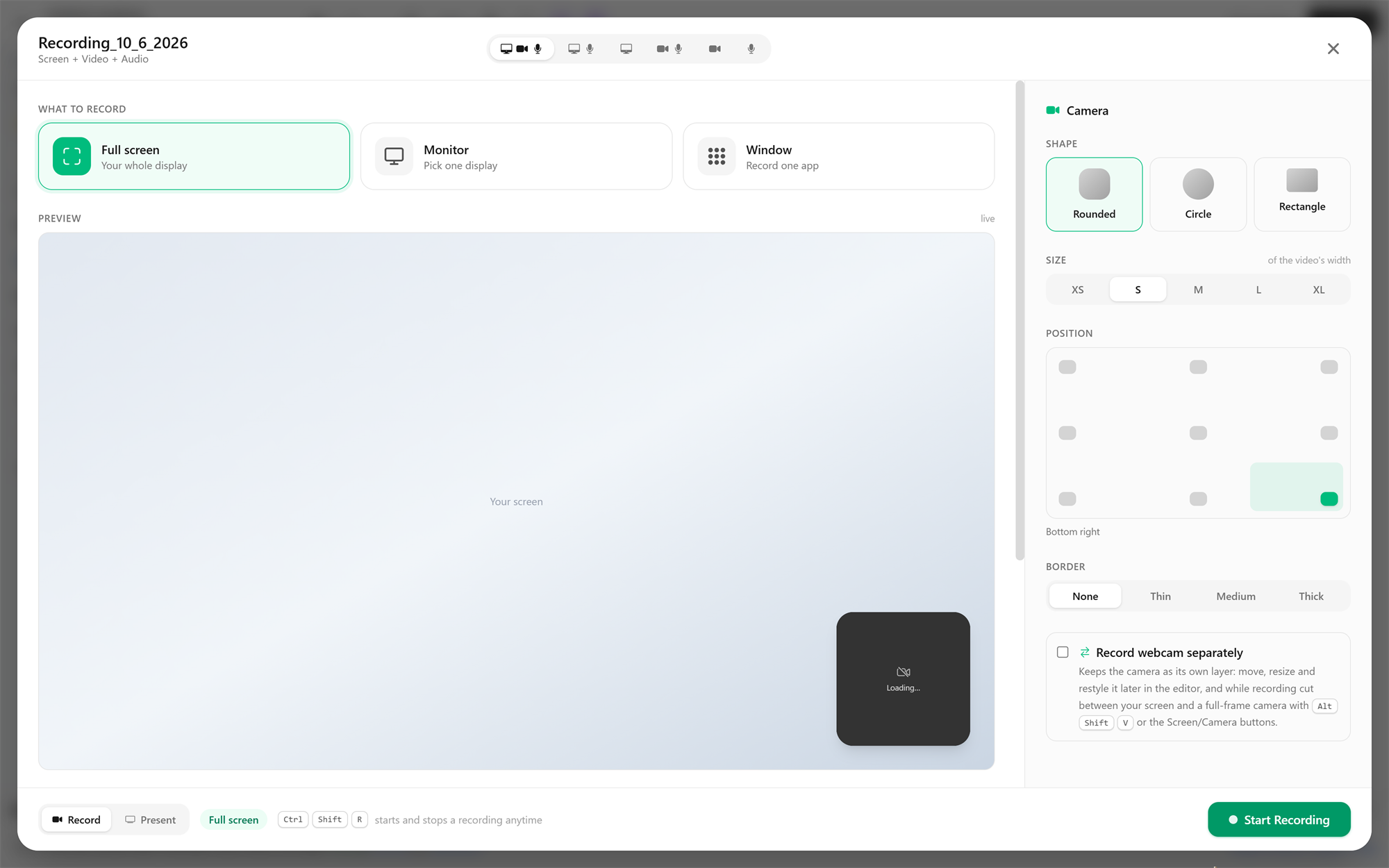Image resolution: width=1389 pixels, height=868 pixels.
Task: Place camera at center position
Action: coord(1198,433)
